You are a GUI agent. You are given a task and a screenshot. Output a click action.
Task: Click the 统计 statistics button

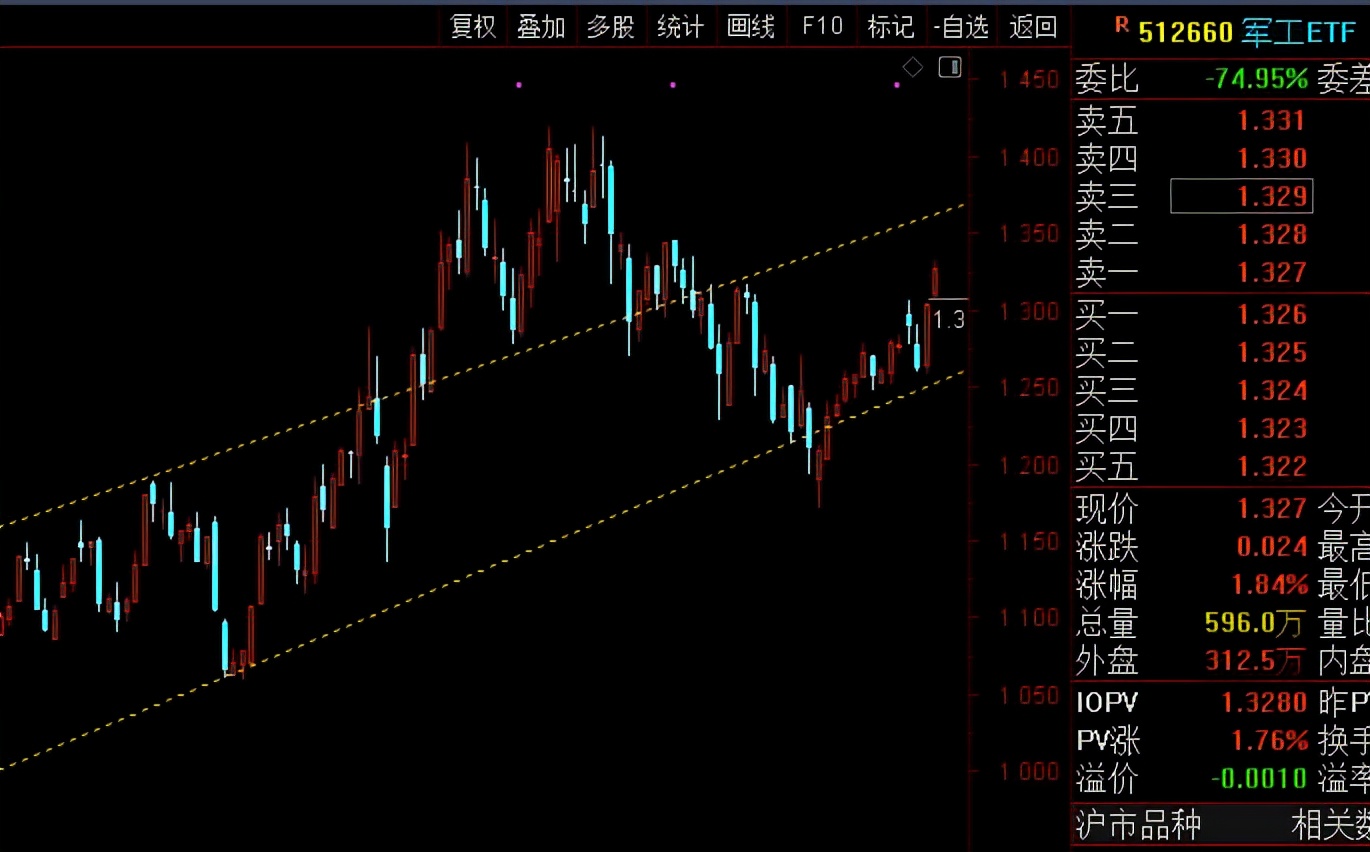click(x=681, y=27)
